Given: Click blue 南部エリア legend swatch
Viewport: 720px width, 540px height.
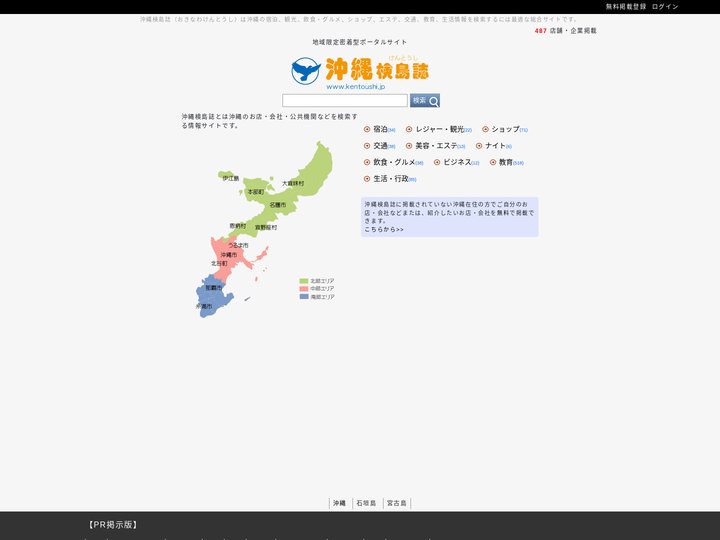Looking at the screenshot, I should point(304,297).
